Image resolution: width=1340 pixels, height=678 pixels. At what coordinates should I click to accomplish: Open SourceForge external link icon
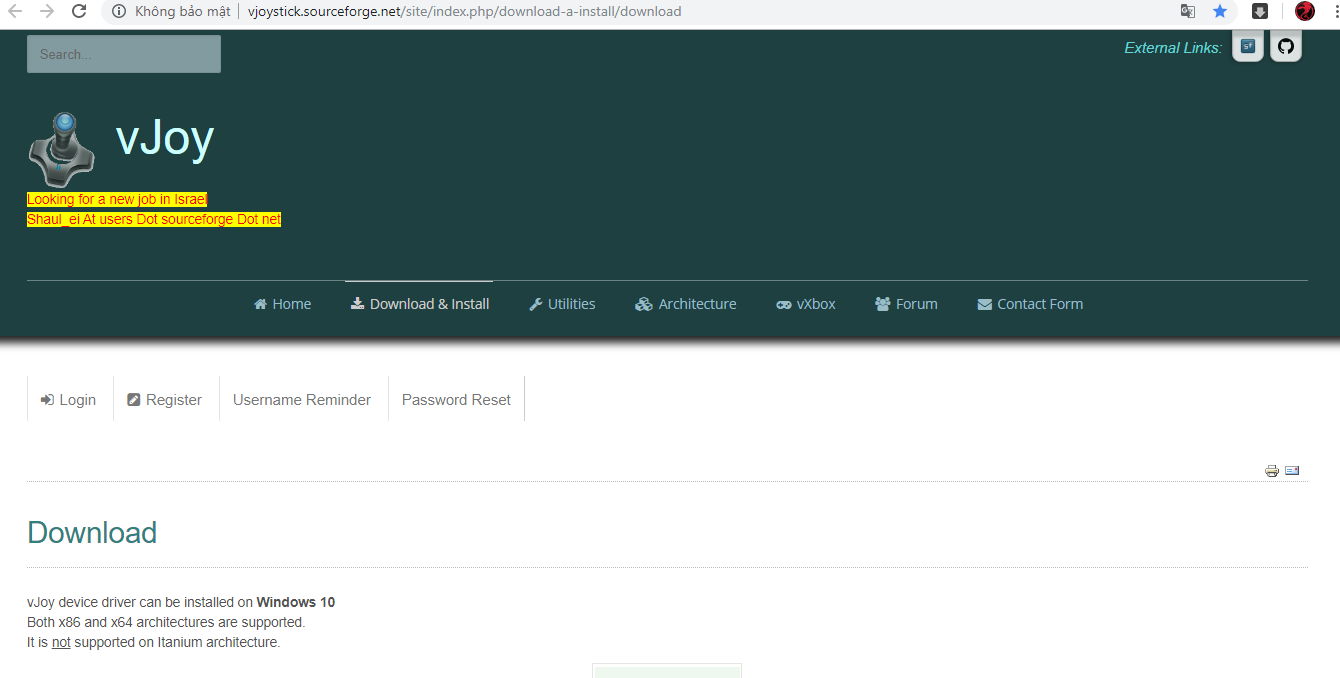pyautogui.click(x=1248, y=46)
